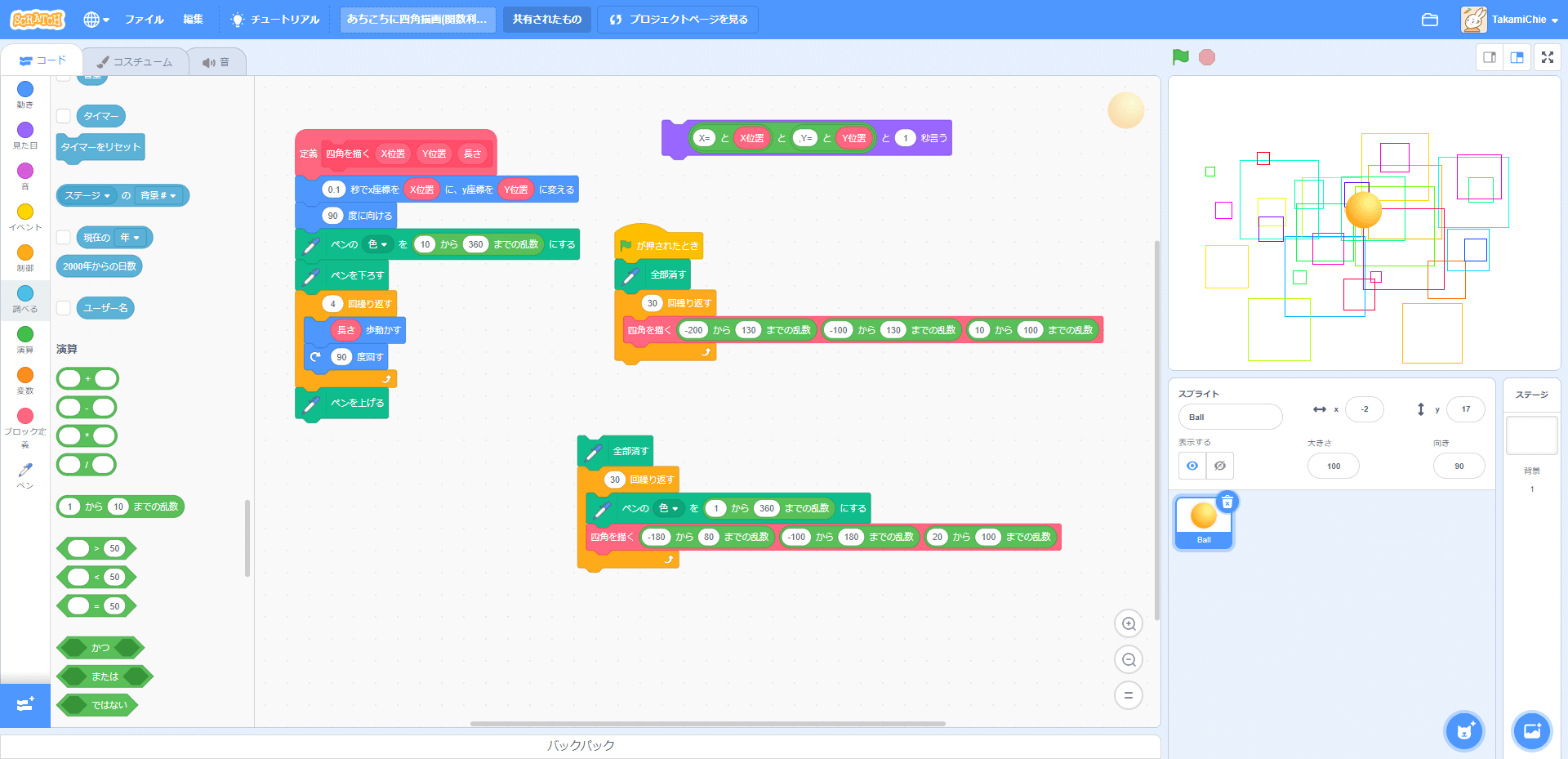Open the year dropdown in current block
This screenshot has height=759, width=1568.
[x=131, y=238]
